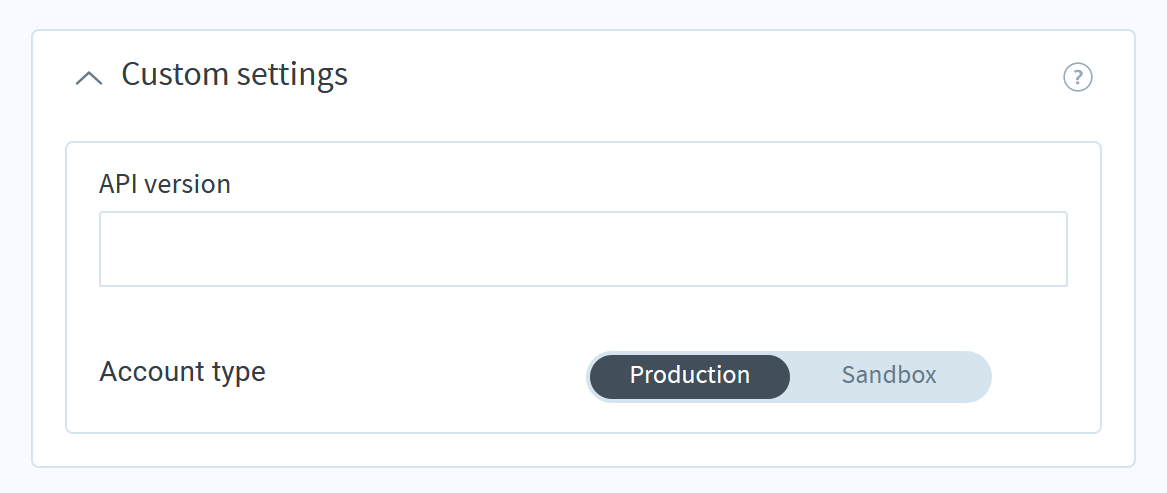The height and width of the screenshot is (493, 1167).
Task: Switch account type toggle to Sandbox
Action: coord(889,375)
